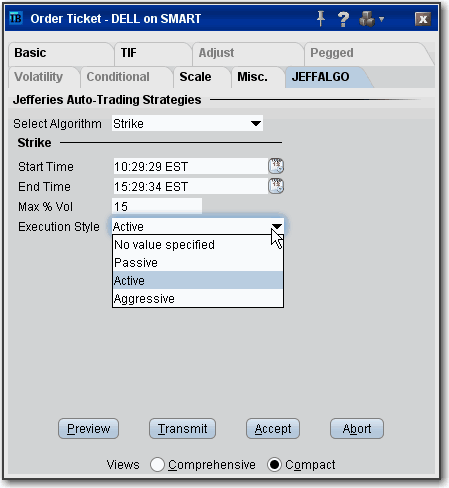Switch to the Misc. tab
Screen dimensions: 449x488
pyautogui.click(x=258, y=77)
